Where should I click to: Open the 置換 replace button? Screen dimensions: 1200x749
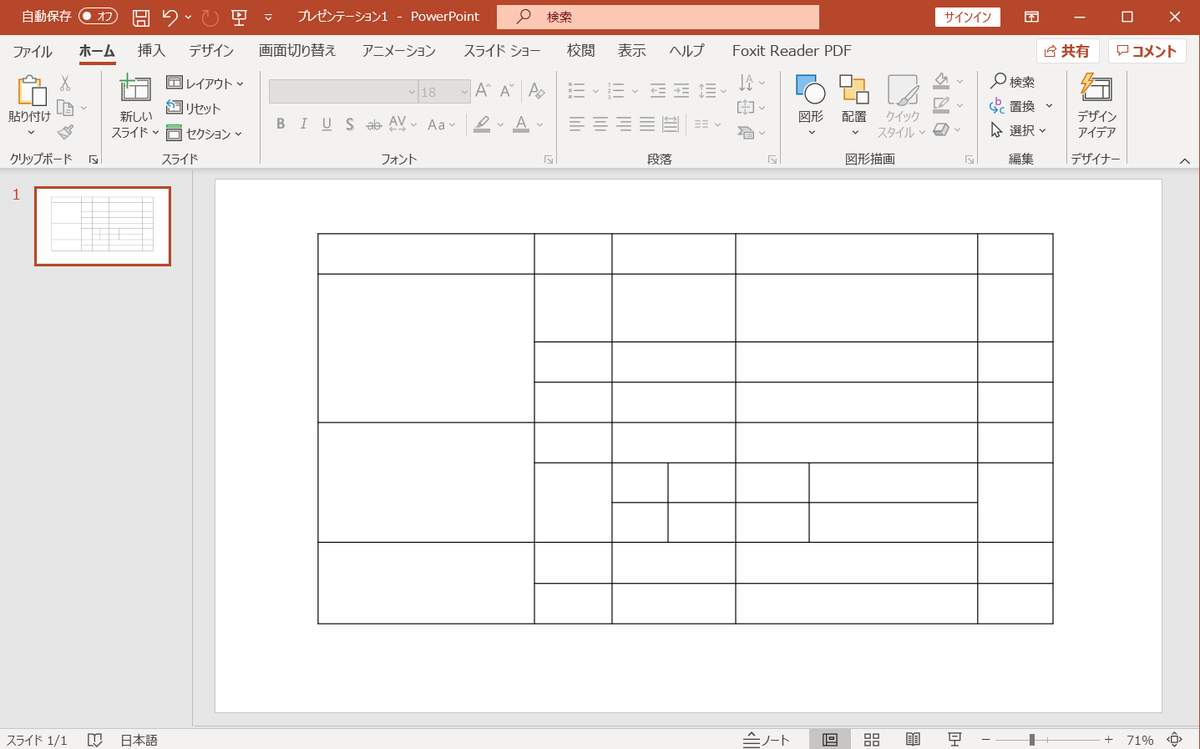[x=1021, y=106]
